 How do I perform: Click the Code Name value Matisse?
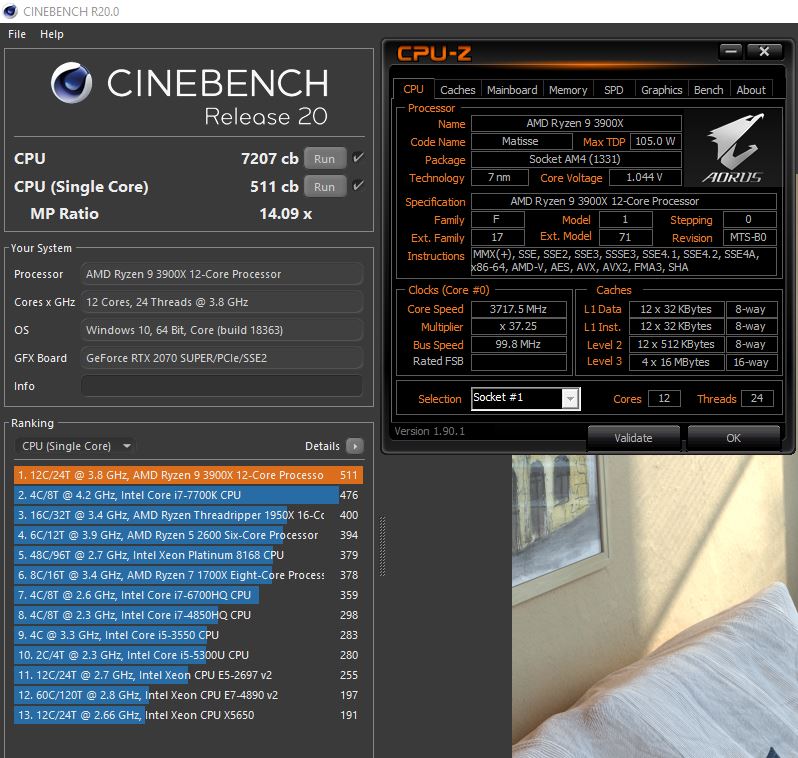coord(520,141)
